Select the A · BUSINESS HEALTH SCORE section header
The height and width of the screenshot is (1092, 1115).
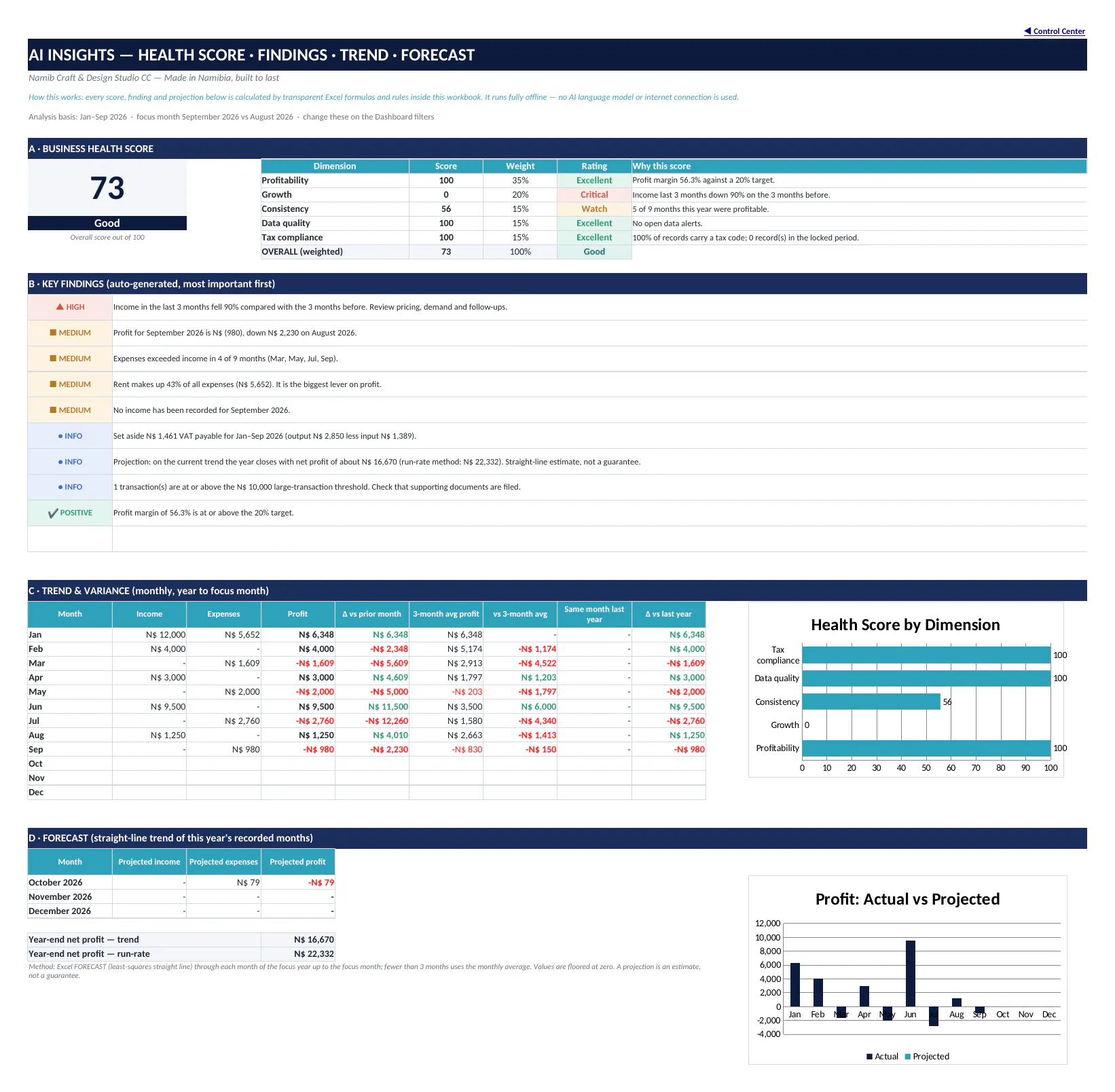pyautogui.click(x=557, y=149)
